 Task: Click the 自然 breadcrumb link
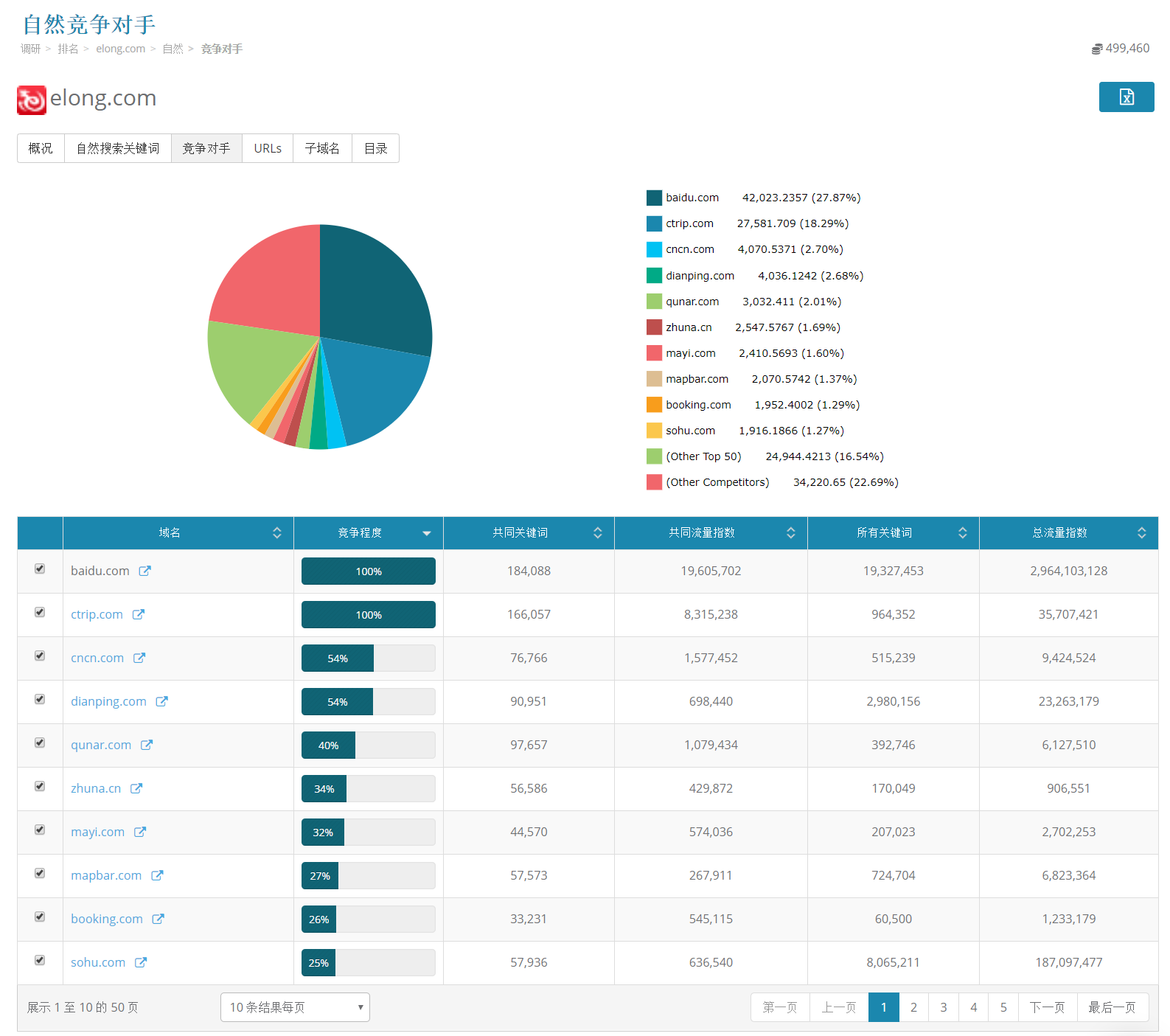(173, 49)
